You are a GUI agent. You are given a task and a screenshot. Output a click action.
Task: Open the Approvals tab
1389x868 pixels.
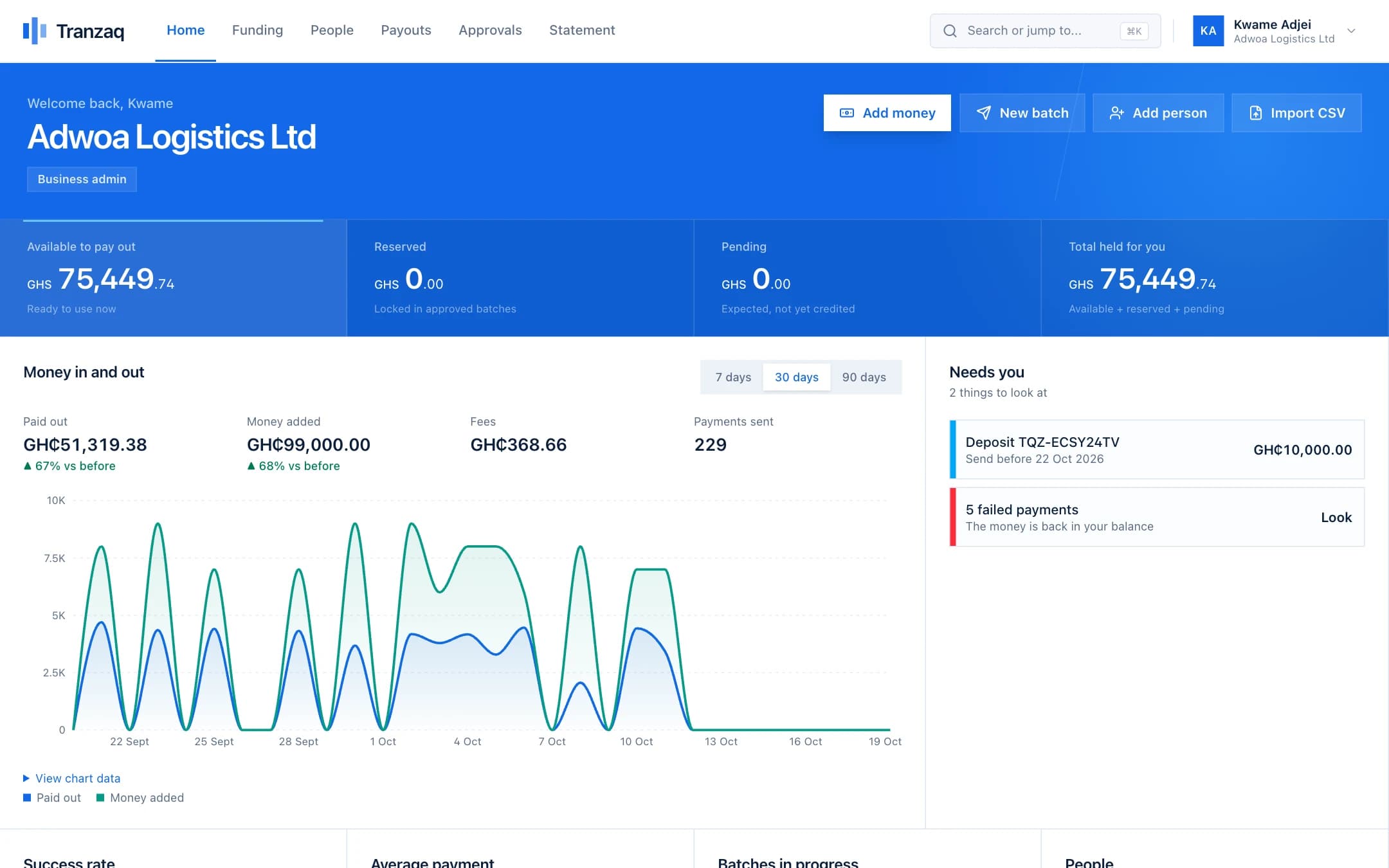490,30
